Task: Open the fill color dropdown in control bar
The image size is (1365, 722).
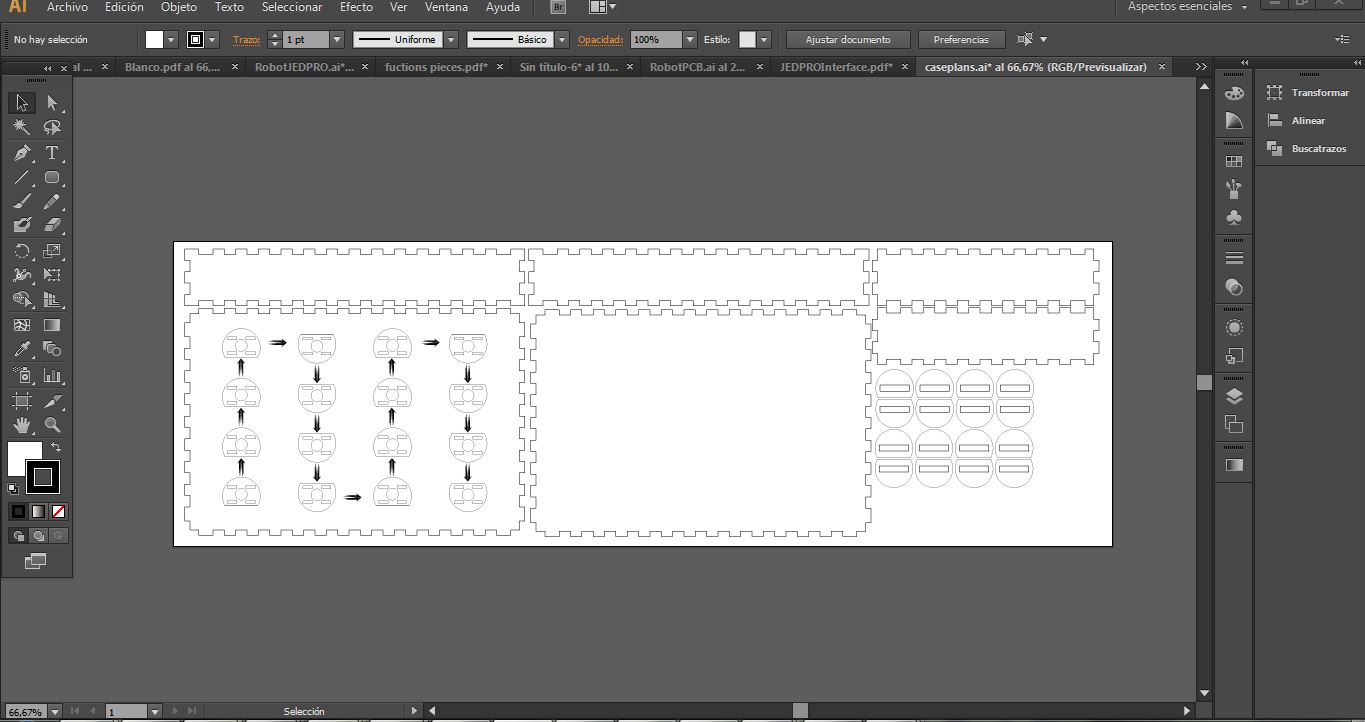Action: click(171, 40)
